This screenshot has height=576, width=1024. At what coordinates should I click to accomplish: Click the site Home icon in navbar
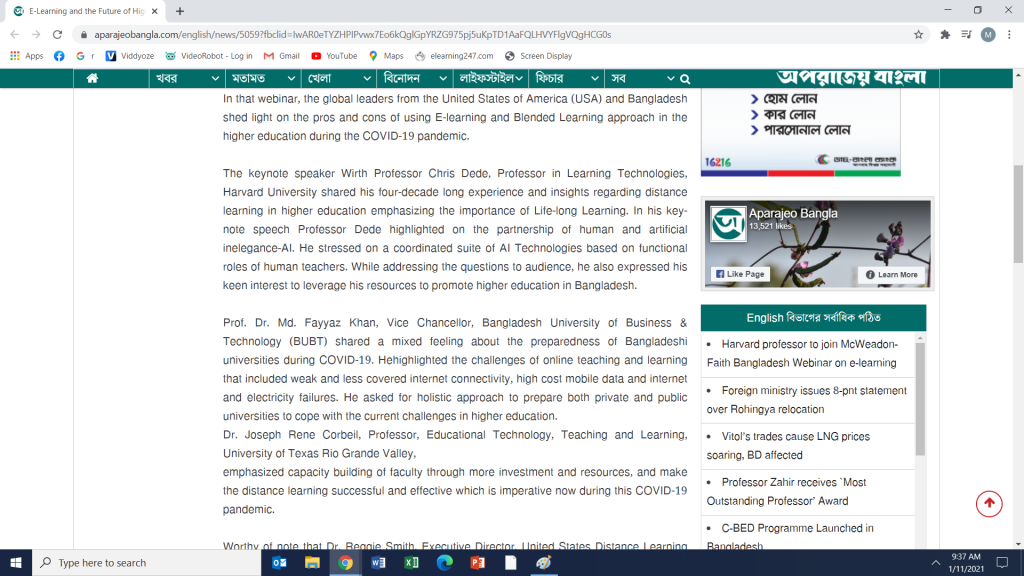pyautogui.click(x=92, y=78)
